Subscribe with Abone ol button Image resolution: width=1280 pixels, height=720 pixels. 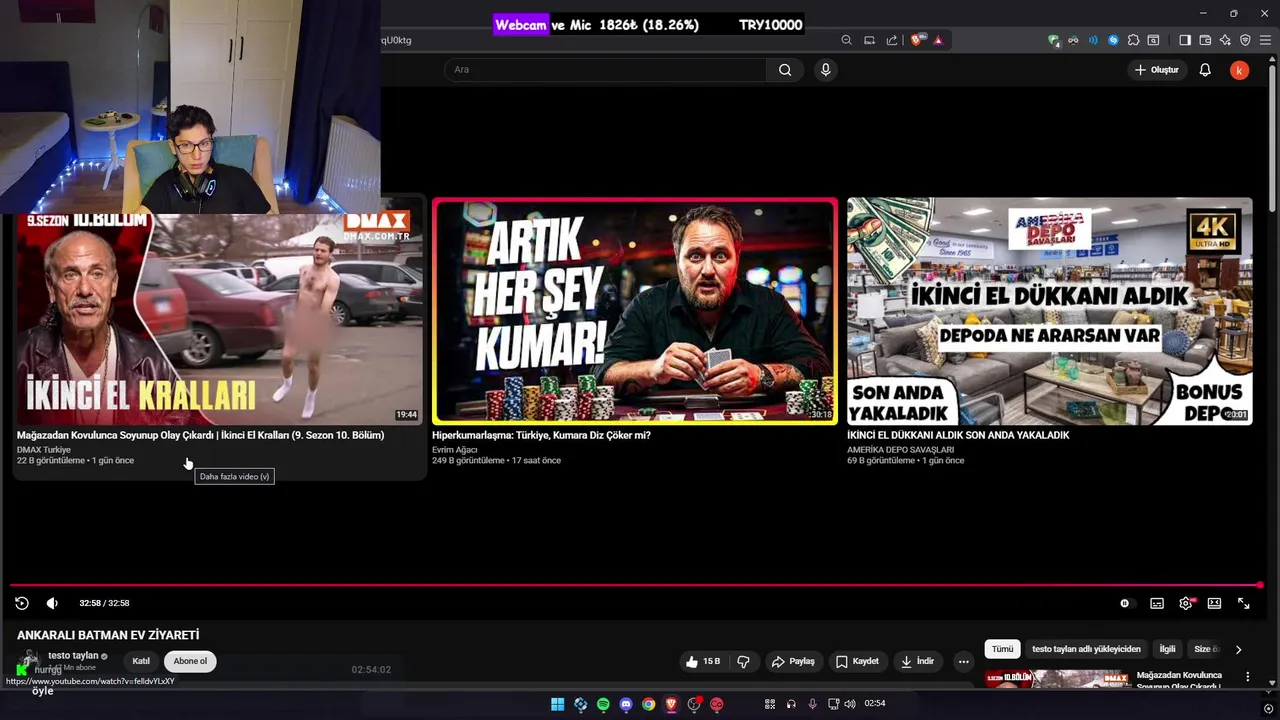click(190, 661)
